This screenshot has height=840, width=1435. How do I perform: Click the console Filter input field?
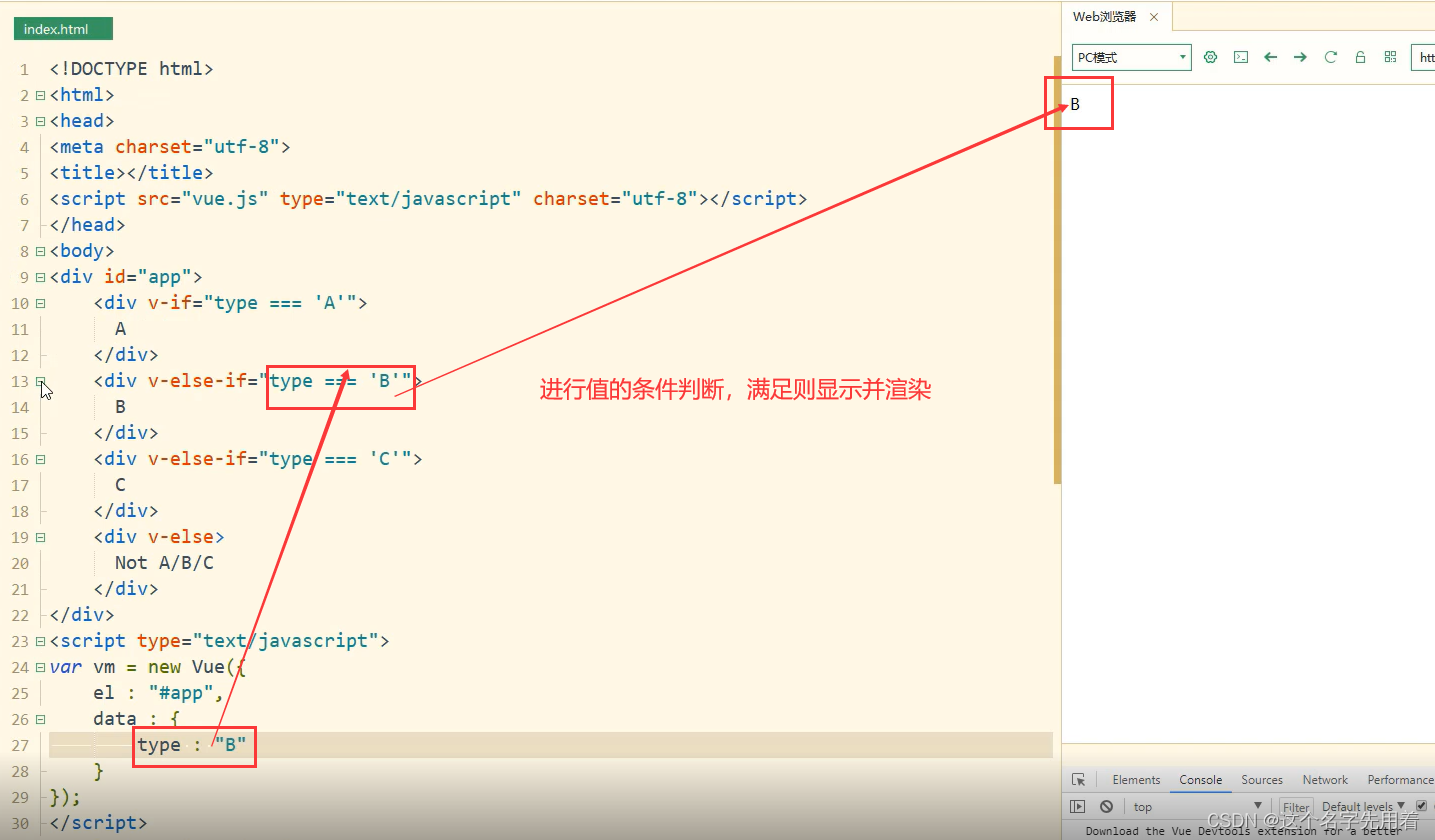[1296, 807]
